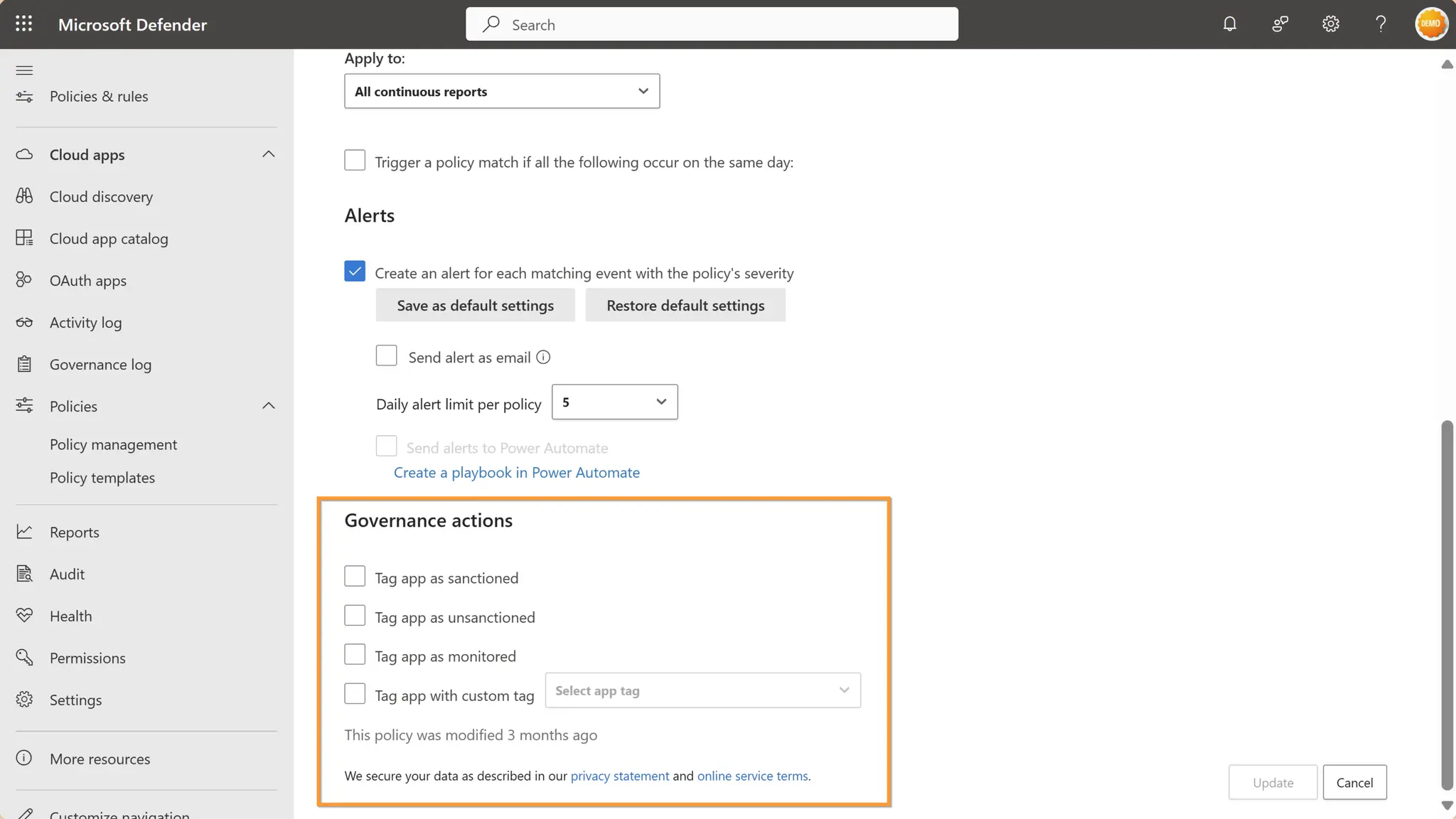The width and height of the screenshot is (1456, 819).
Task: Open the top bar settings gear
Action: pyautogui.click(x=1330, y=24)
